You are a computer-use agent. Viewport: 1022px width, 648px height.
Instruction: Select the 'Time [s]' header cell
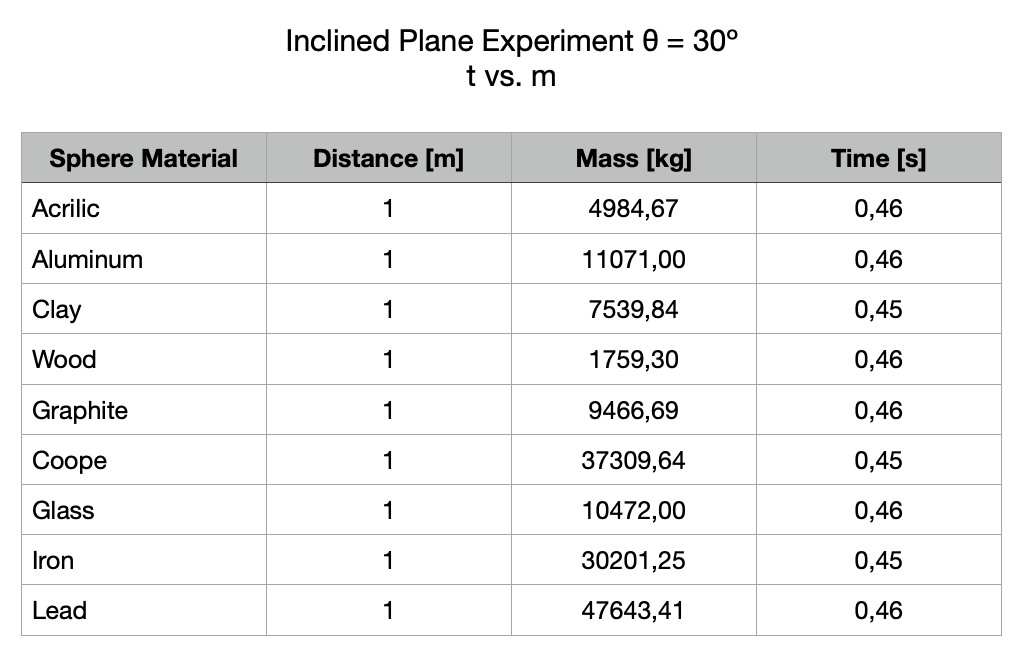(x=878, y=158)
